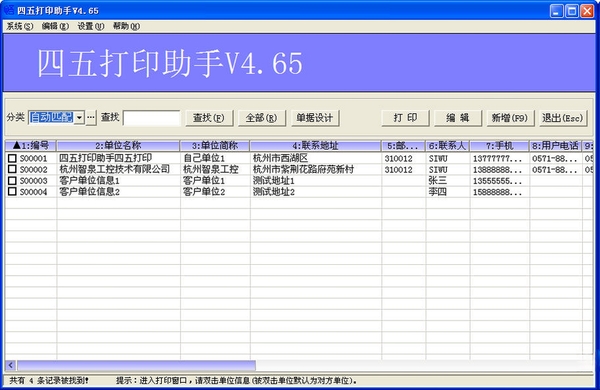Viewport: 600px width, 390px height.
Task: Sort by 2:单位名称 column header
Action: [118, 146]
